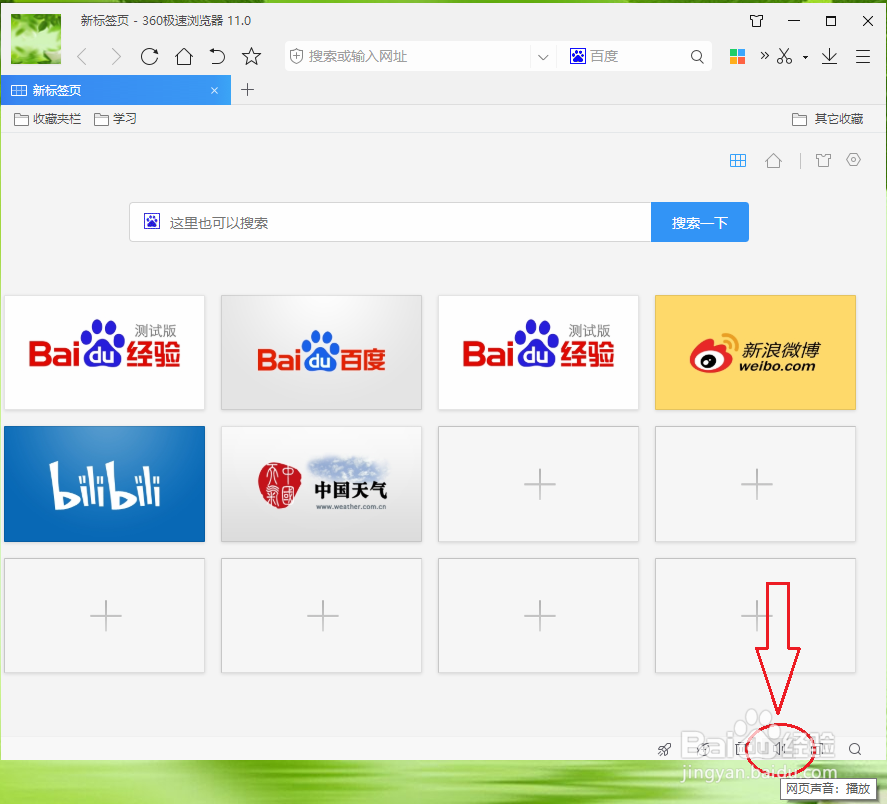Click the new tab page skin shirt icon
This screenshot has width=887, height=804.
823,161
